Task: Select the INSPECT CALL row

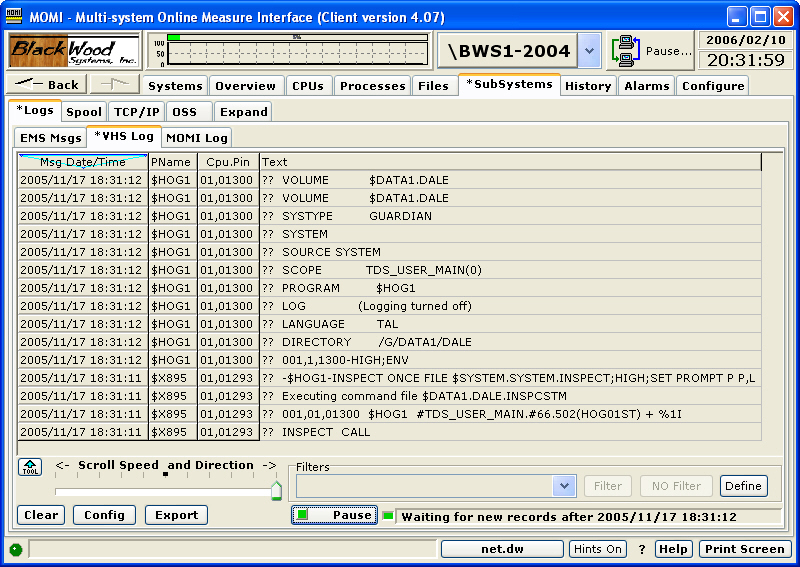Action: coord(390,432)
